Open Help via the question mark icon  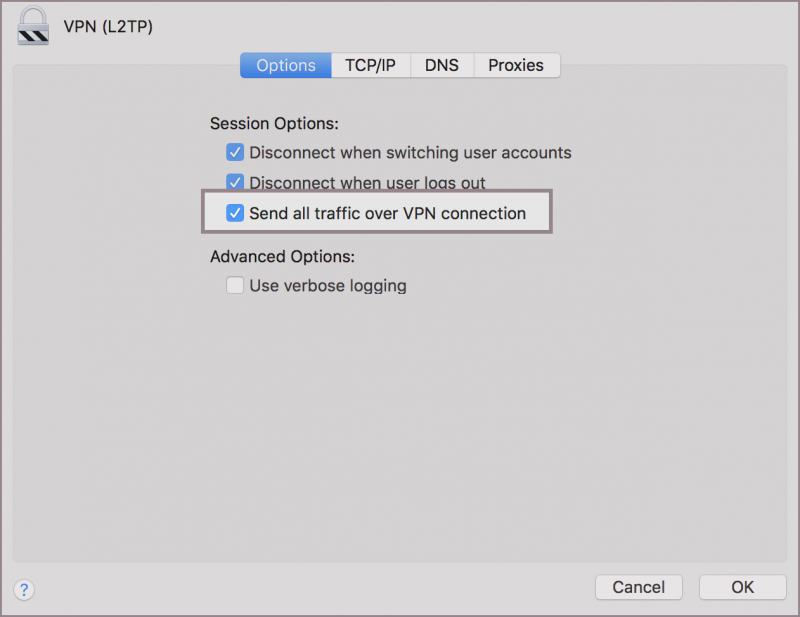[23, 589]
